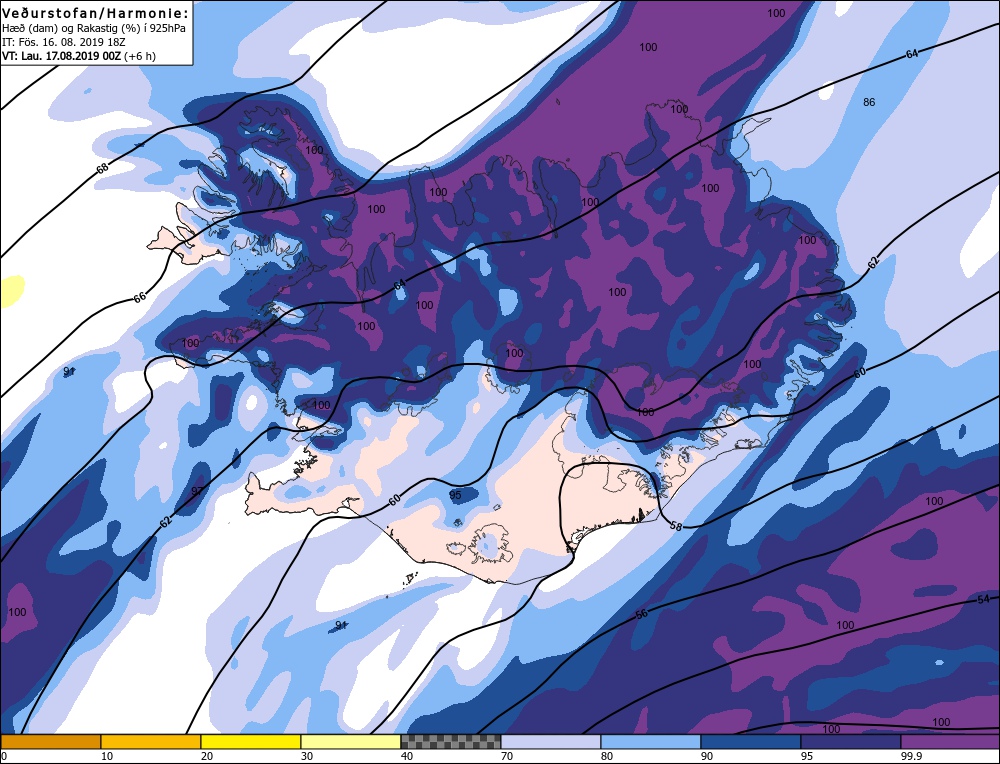Select the yellow 20–30 legend swatch
Viewport: 1000px width, 764px height.
[251, 741]
